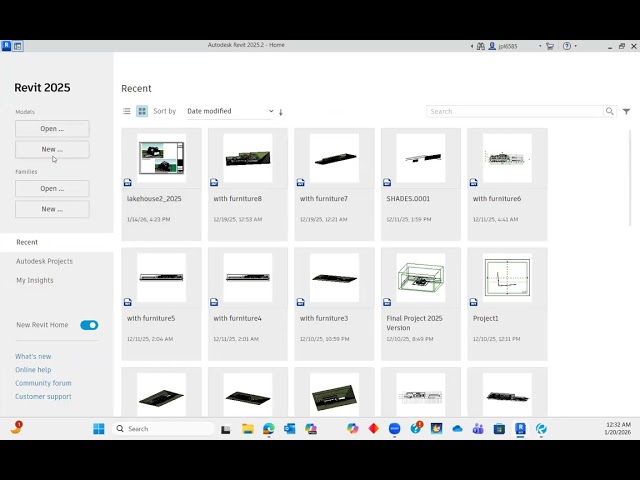The height and width of the screenshot is (480, 640).
Task: Expand the Help dropdown arrow
Action: (576, 45)
